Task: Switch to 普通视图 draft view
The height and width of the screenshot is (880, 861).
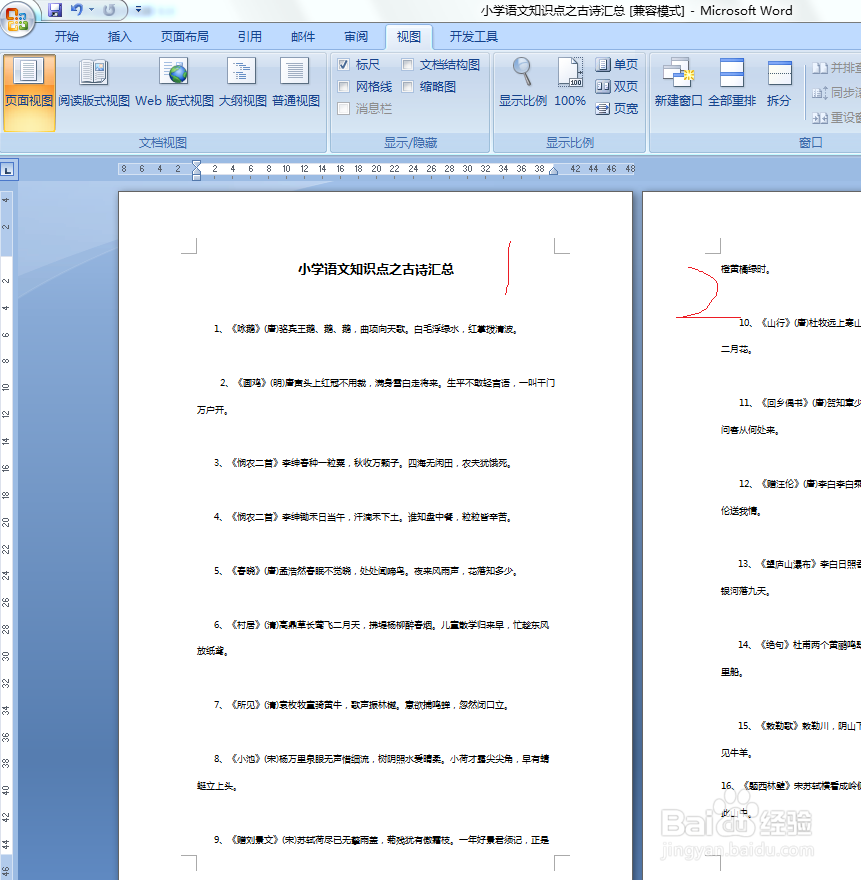Action: click(296, 84)
